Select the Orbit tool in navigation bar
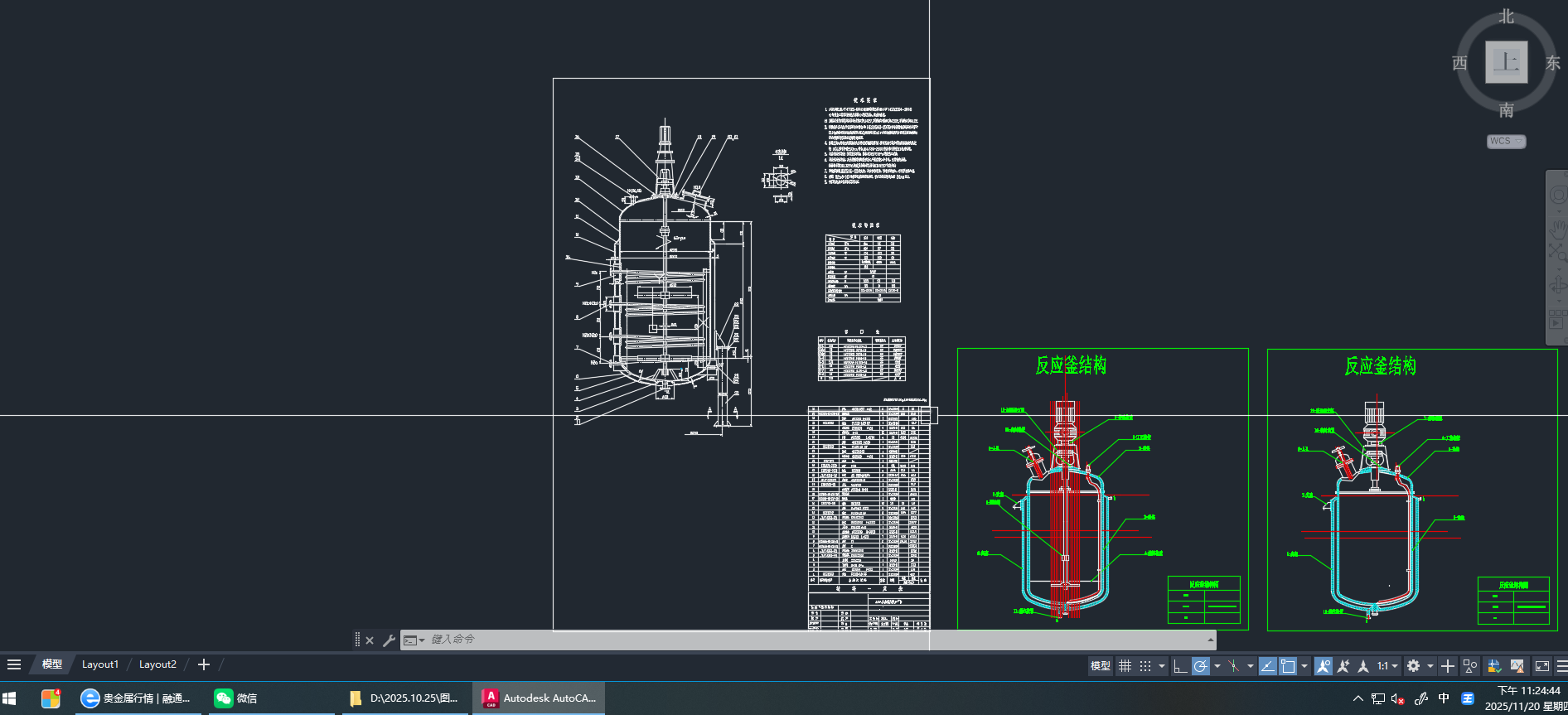Screen dimensions: 1568x715 pyautogui.click(x=1558, y=286)
